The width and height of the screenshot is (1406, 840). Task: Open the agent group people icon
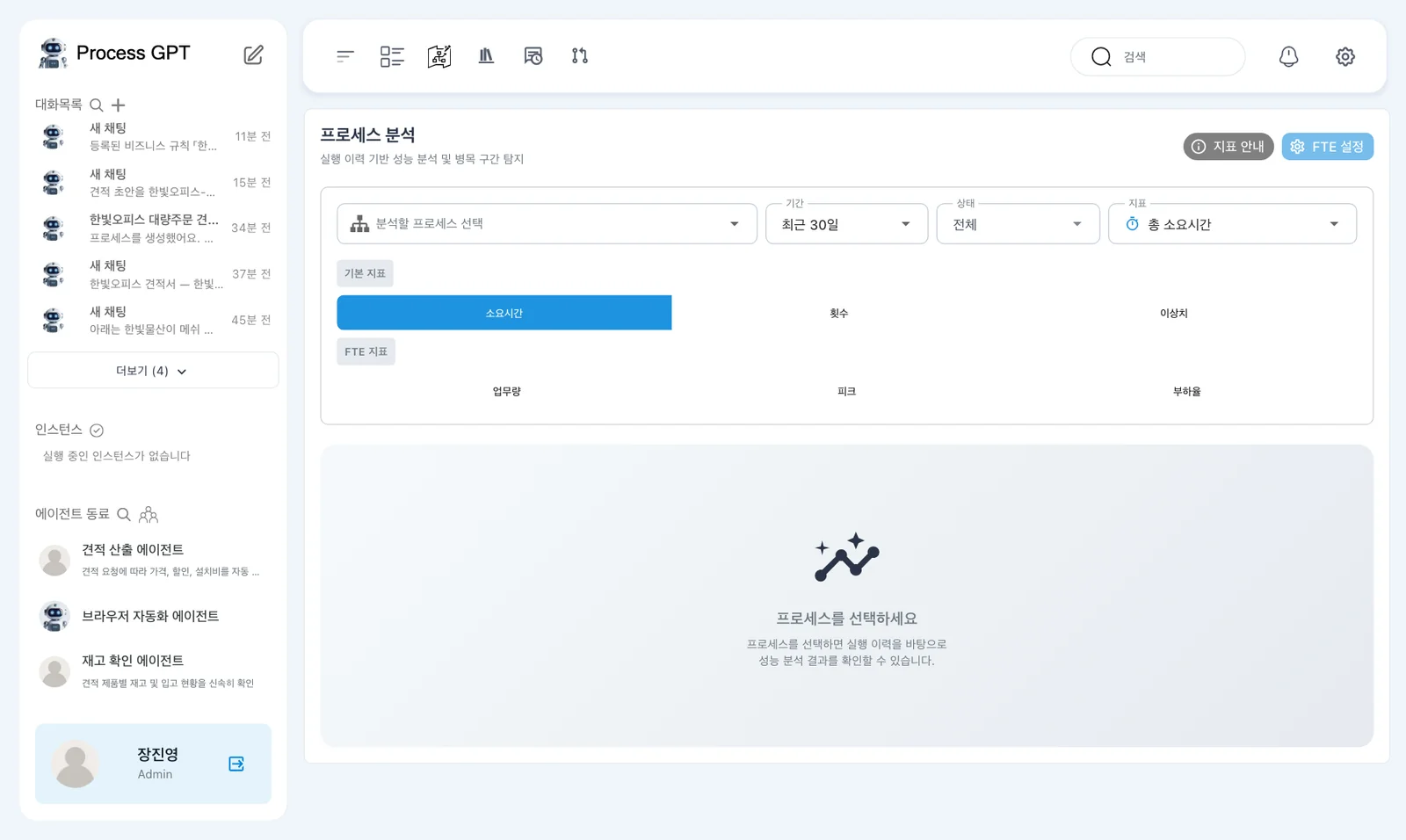pyautogui.click(x=149, y=514)
